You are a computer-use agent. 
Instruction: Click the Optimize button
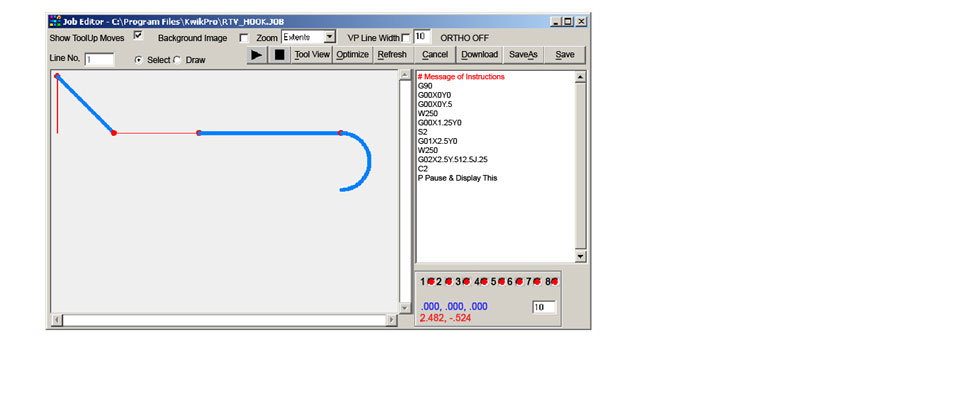point(353,55)
